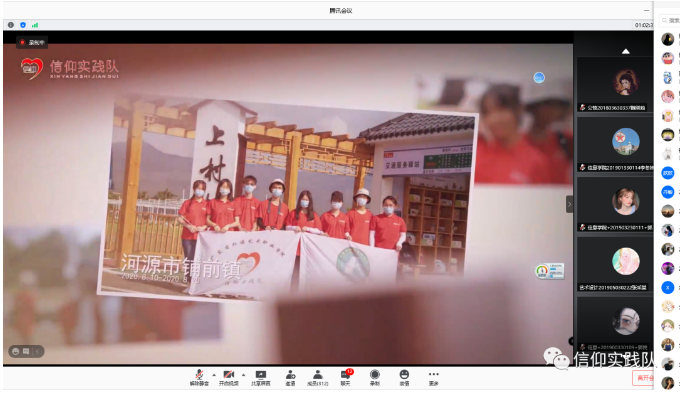This screenshot has height=398, width=683.
Task: Open the Share Screen option
Action: [x=260, y=378]
